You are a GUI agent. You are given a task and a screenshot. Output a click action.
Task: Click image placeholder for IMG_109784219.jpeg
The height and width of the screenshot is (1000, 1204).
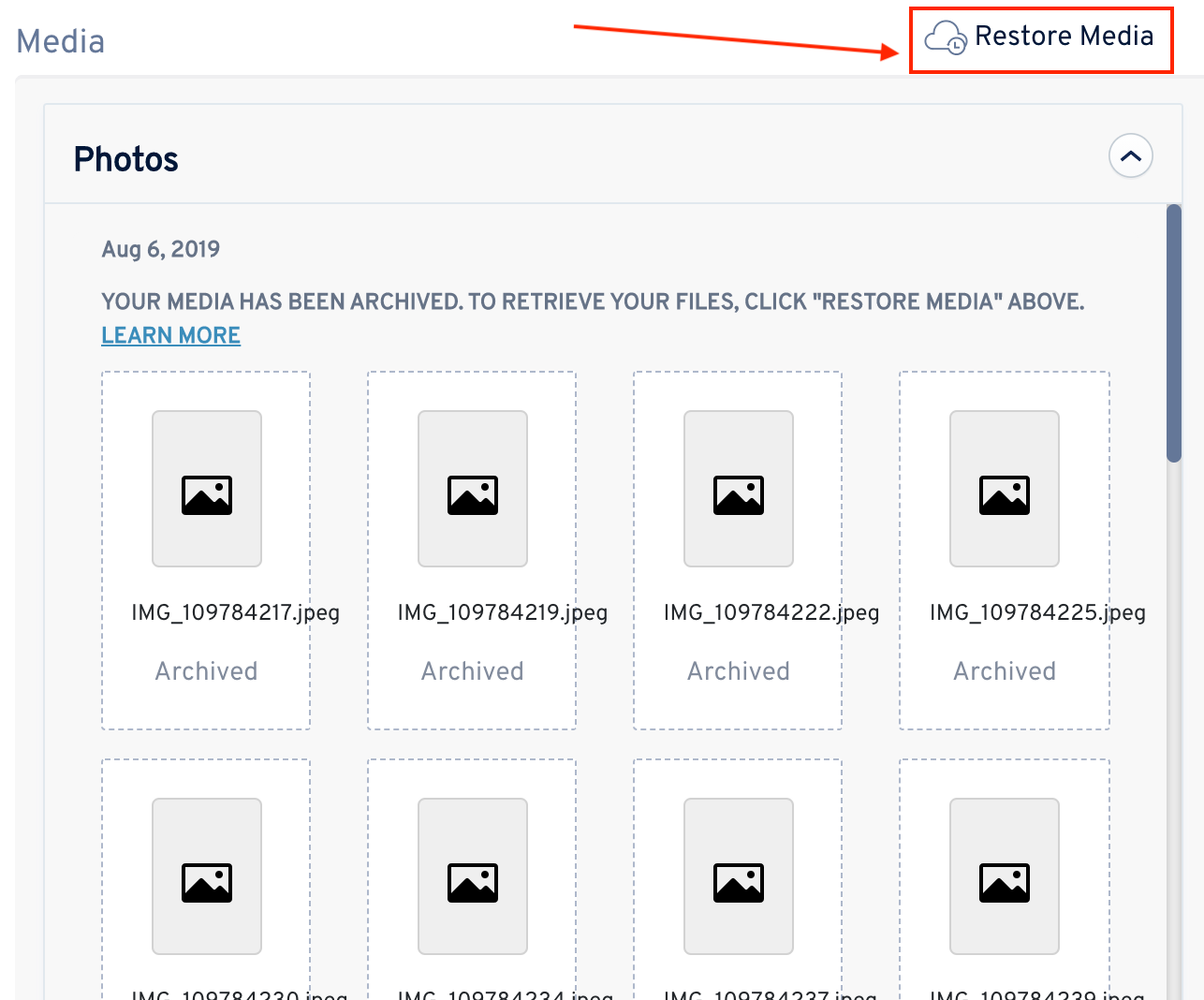click(x=473, y=489)
